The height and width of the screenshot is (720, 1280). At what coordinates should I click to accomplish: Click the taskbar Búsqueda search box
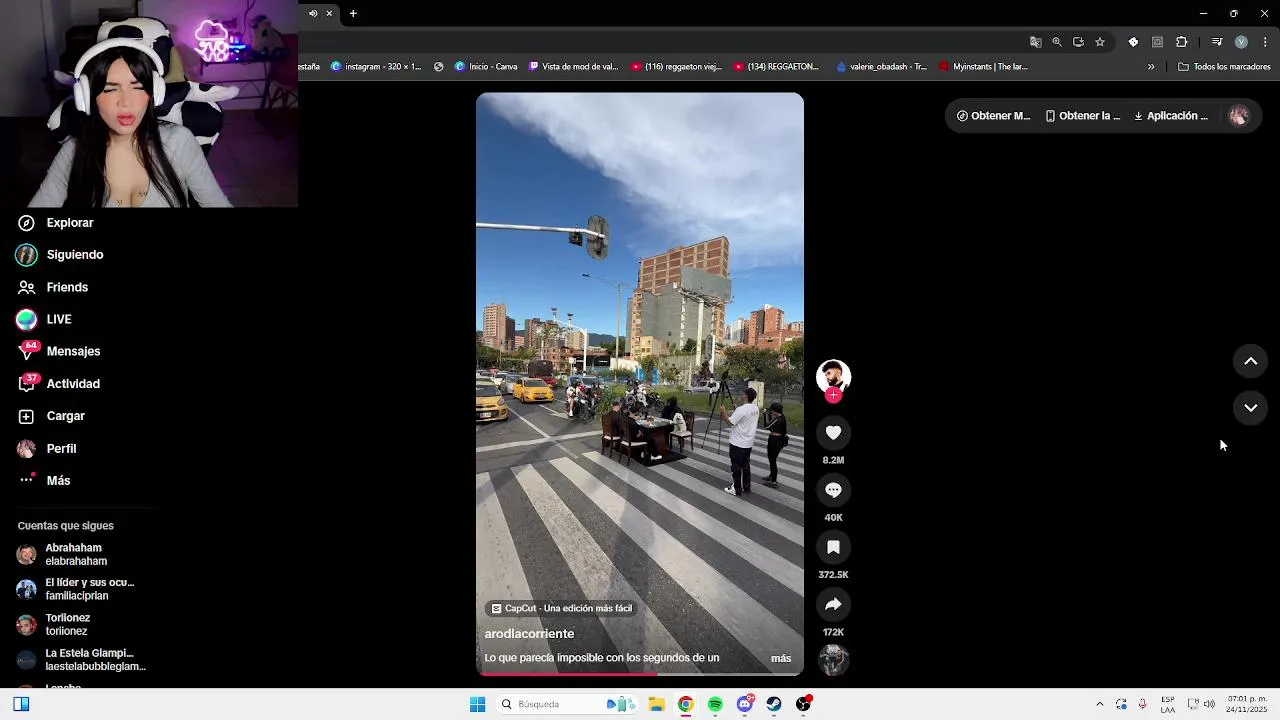tap(566, 704)
